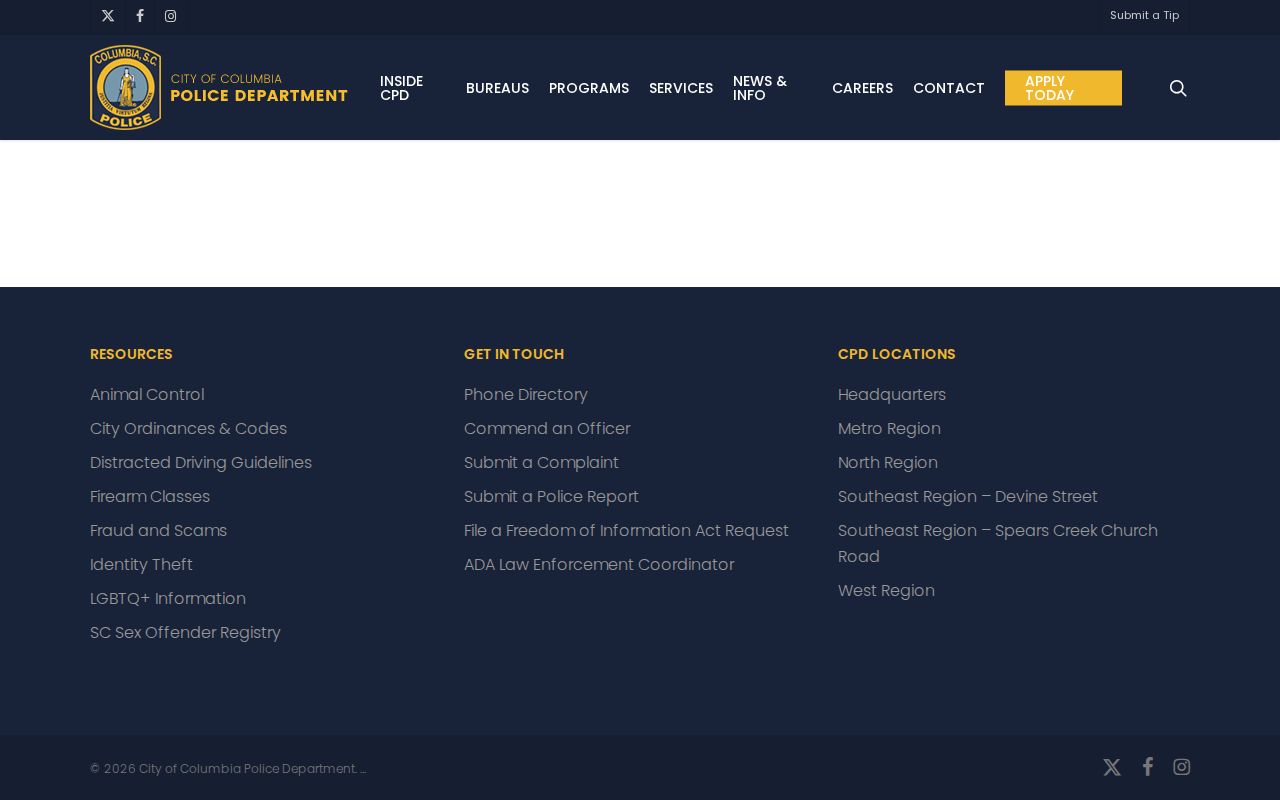Click the CPD Locations heading

897,354
